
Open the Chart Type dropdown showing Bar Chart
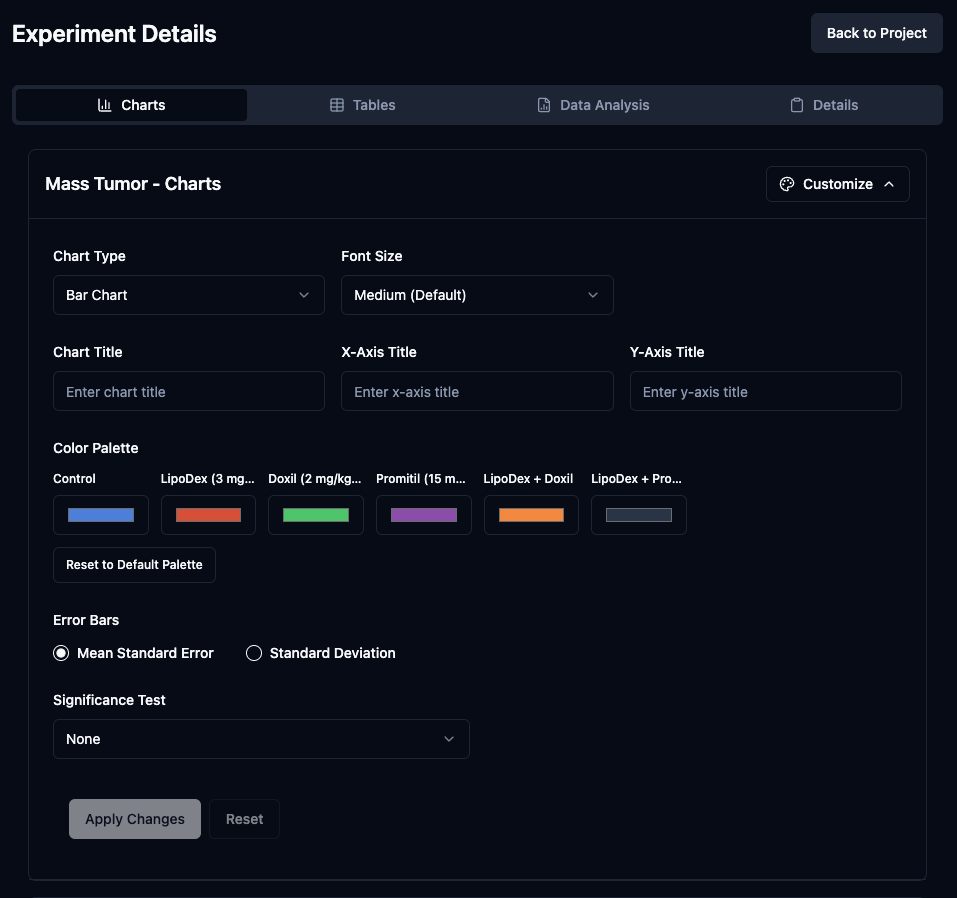click(x=189, y=295)
